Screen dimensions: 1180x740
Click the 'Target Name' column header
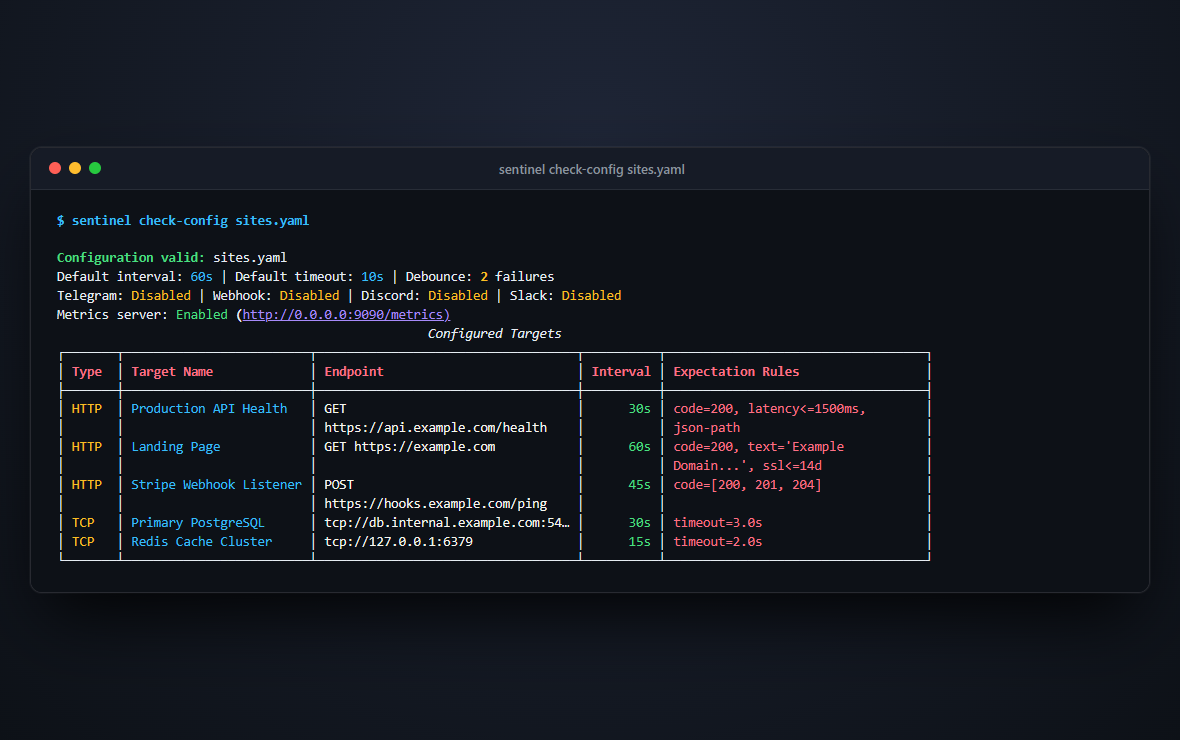[172, 372]
